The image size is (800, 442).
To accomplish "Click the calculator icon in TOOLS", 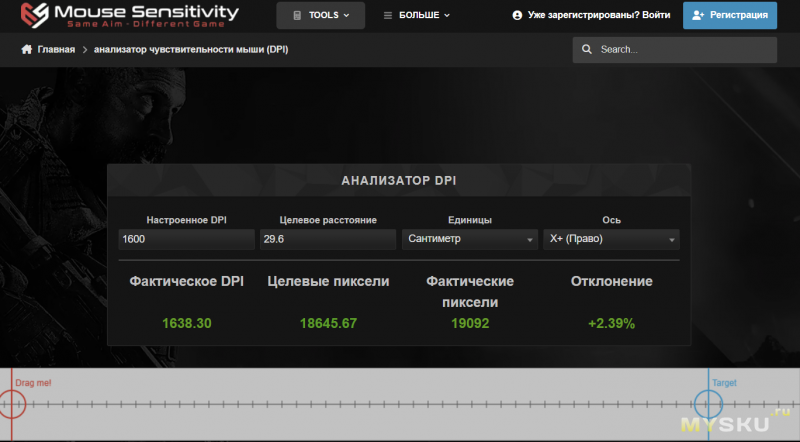I will coord(297,16).
